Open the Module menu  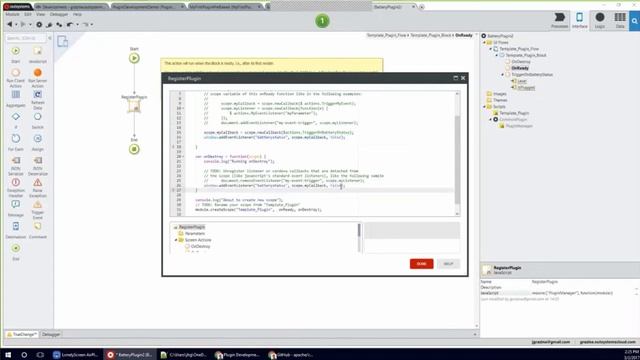tap(12, 14)
